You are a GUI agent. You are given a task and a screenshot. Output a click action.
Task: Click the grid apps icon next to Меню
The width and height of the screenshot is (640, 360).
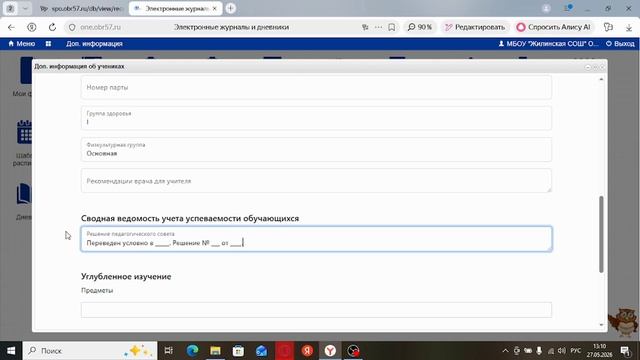tap(48, 44)
